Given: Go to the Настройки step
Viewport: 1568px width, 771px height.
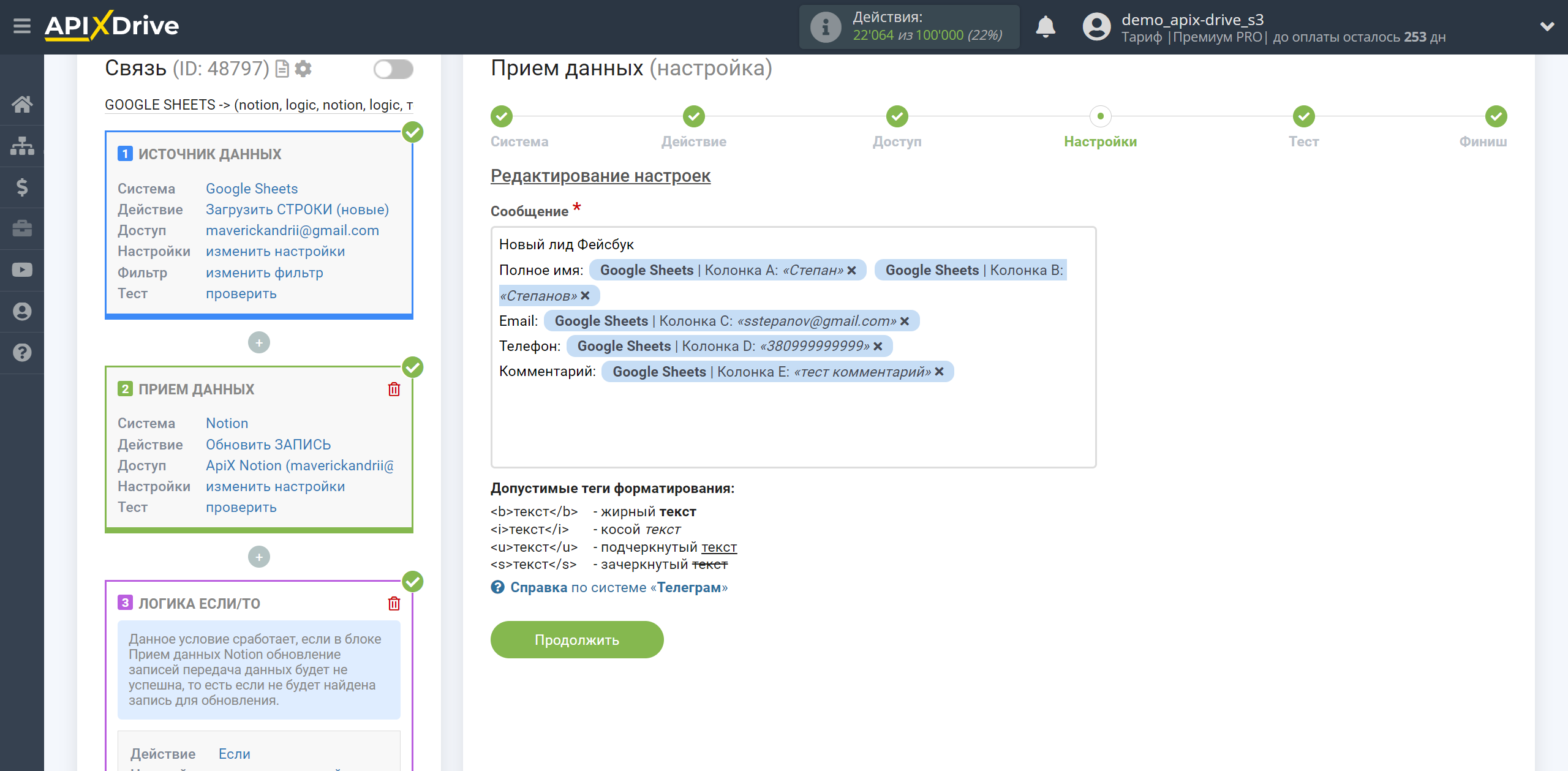Looking at the screenshot, I should 1100,116.
